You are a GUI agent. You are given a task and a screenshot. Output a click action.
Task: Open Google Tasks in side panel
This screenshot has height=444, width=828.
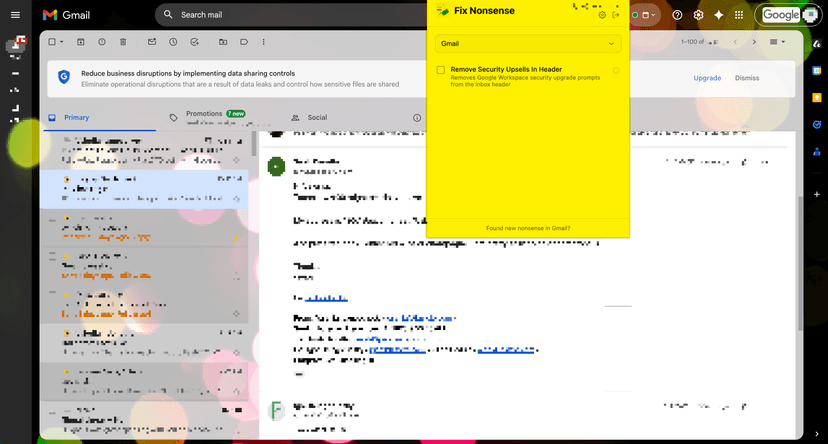tap(816, 125)
